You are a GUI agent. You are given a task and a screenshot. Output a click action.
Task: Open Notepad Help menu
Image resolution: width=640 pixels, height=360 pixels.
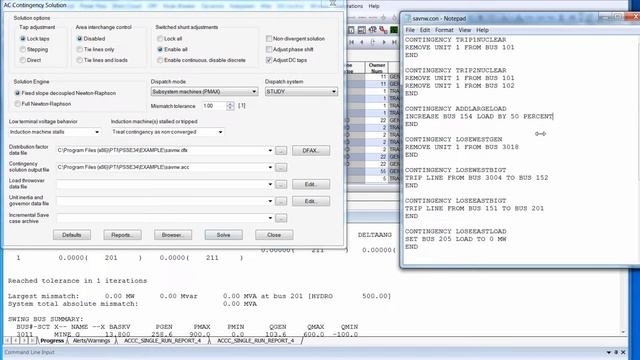click(x=482, y=30)
